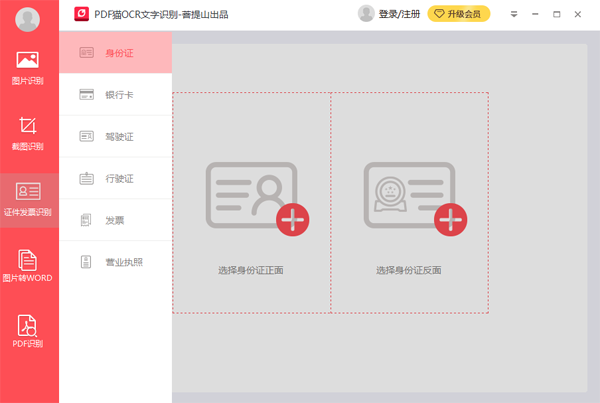Minimize the PDF猫OCR window
The image size is (600, 403).
click(537, 14)
